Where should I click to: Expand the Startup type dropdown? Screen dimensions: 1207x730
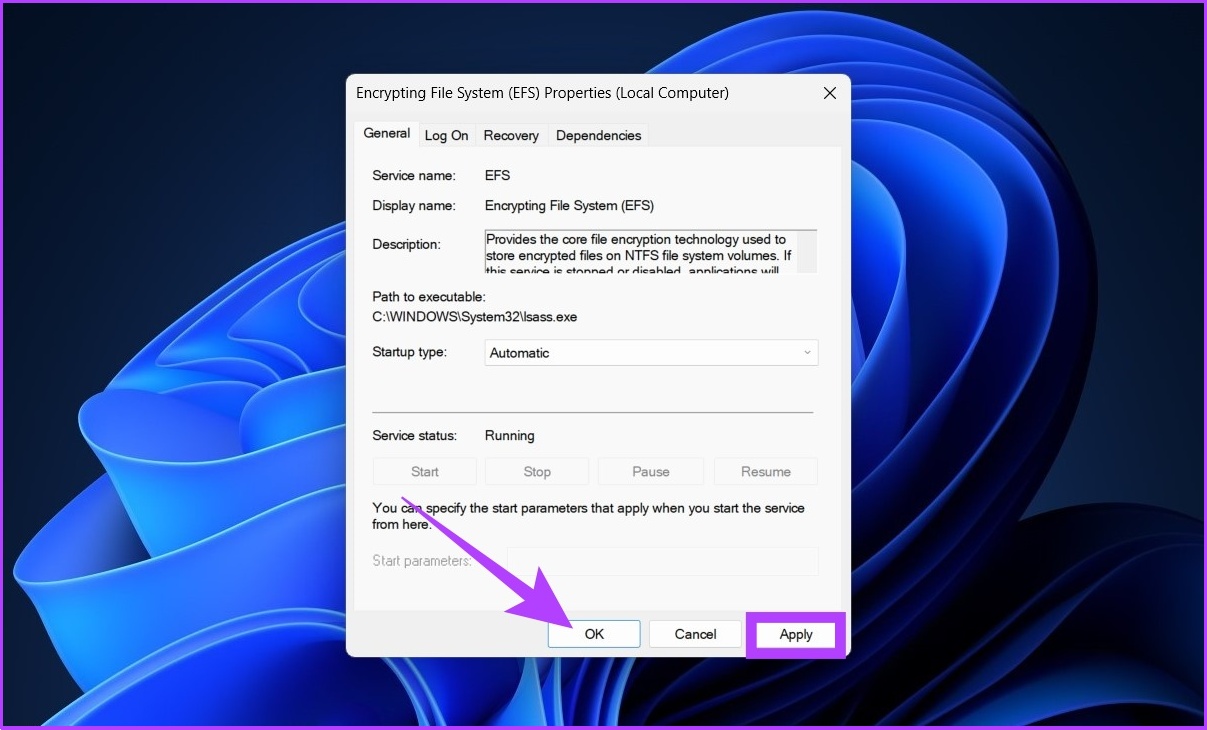click(651, 353)
